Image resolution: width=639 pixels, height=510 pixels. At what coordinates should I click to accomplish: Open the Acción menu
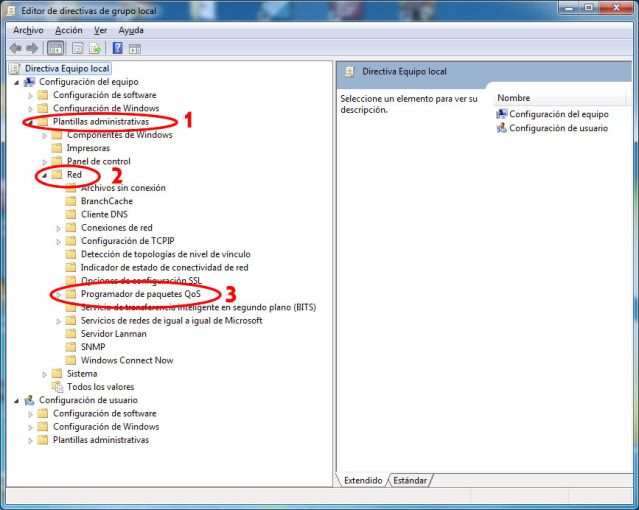[x=68, y=30]
